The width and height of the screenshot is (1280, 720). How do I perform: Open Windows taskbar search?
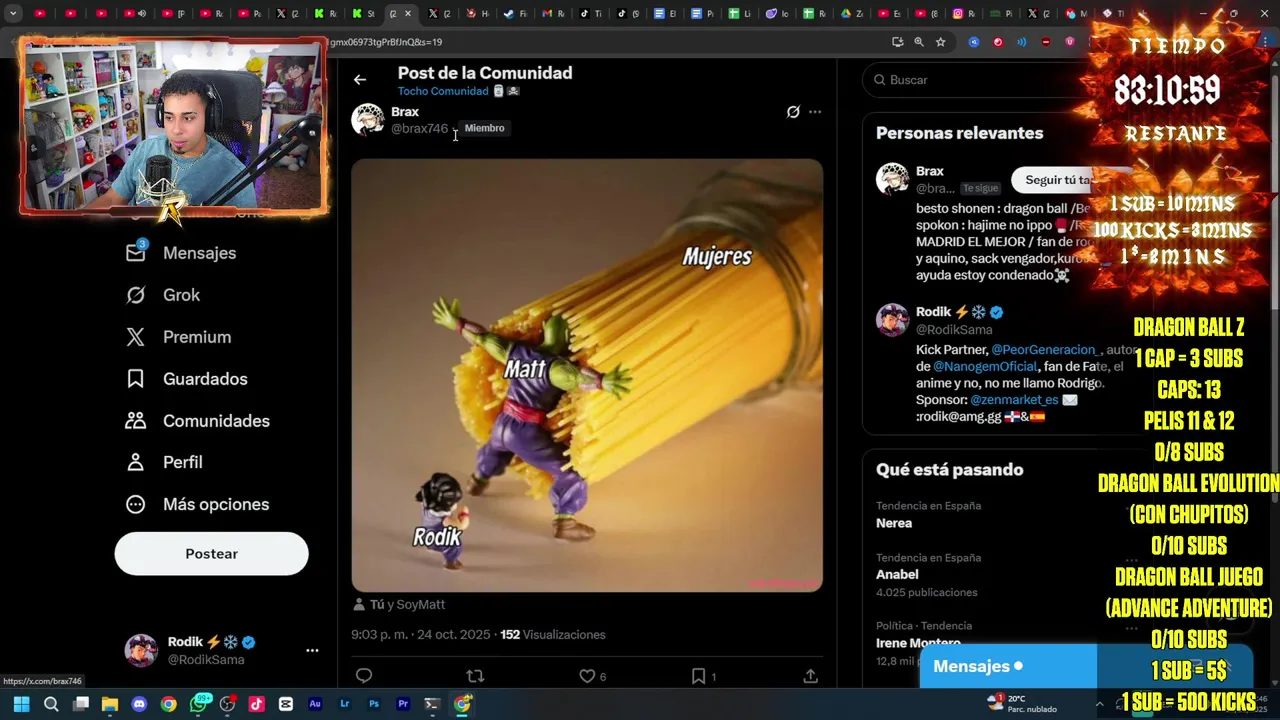(x=51, y=704)
